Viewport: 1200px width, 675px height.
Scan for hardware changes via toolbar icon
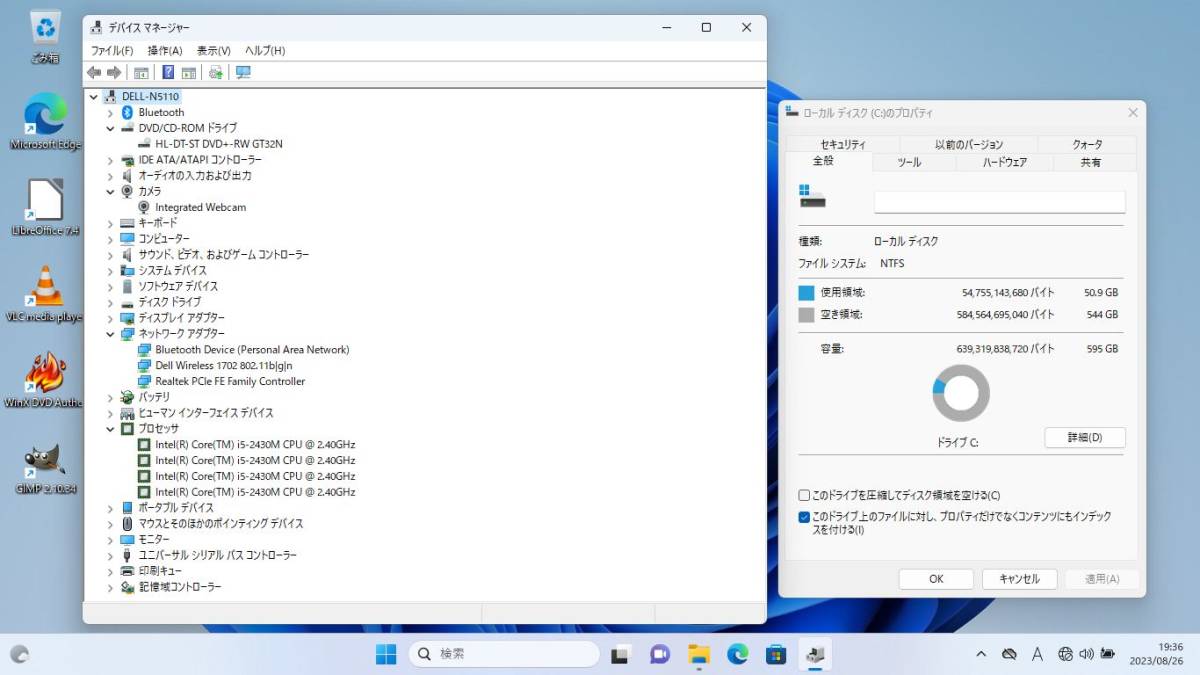215,72
